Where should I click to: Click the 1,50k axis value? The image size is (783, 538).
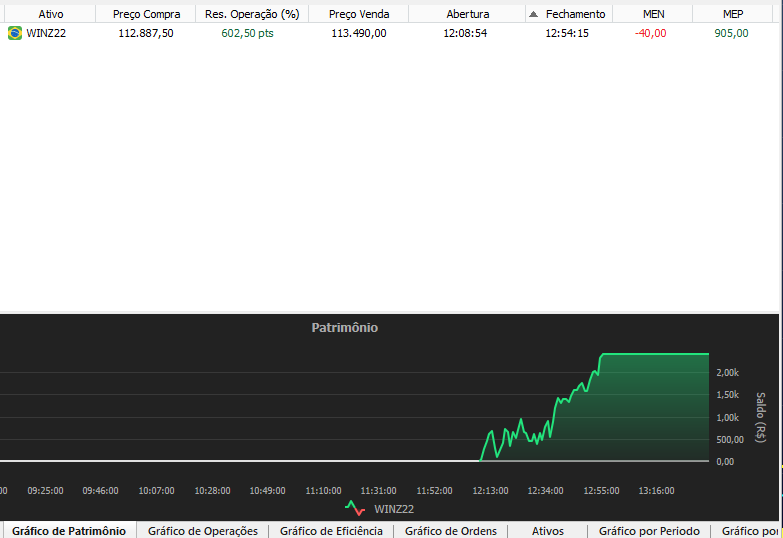[728, 395]
